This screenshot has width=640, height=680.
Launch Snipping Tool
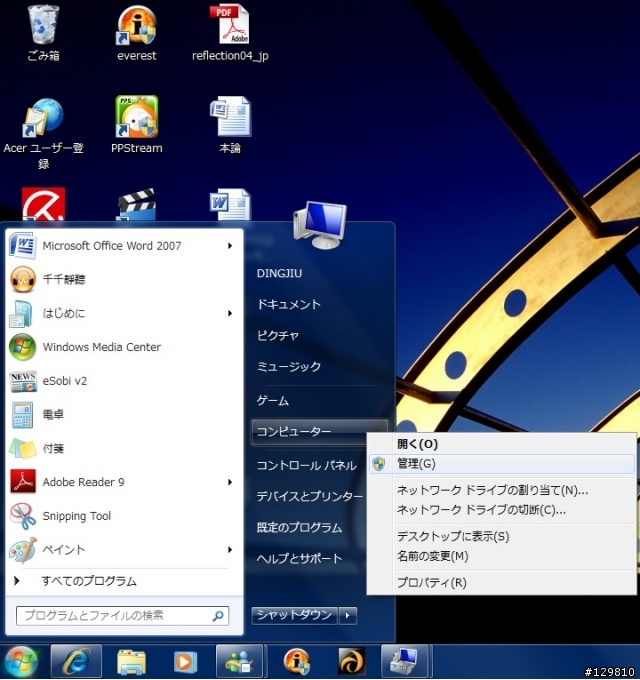coord(123,517)
